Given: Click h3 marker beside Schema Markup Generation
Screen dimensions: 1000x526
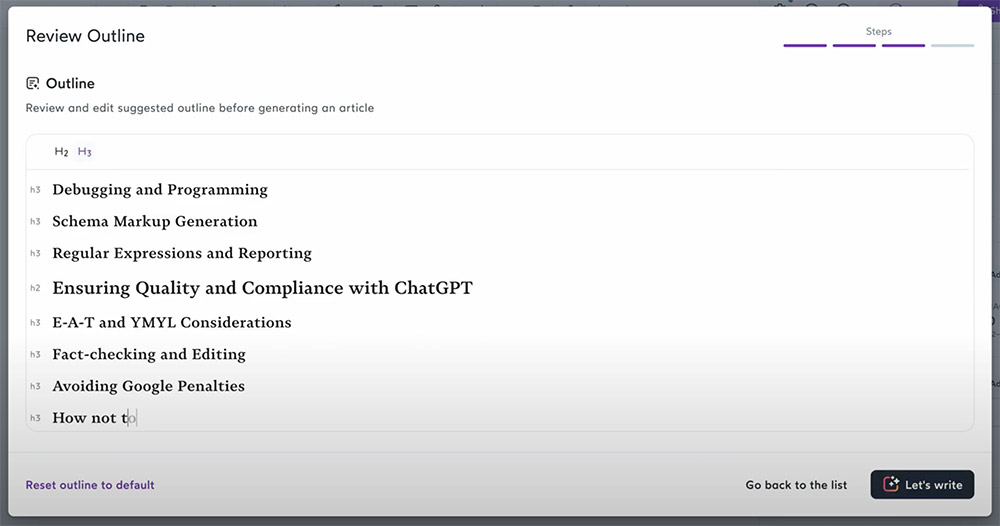Looking at the screenshot, I should point(35,222).
